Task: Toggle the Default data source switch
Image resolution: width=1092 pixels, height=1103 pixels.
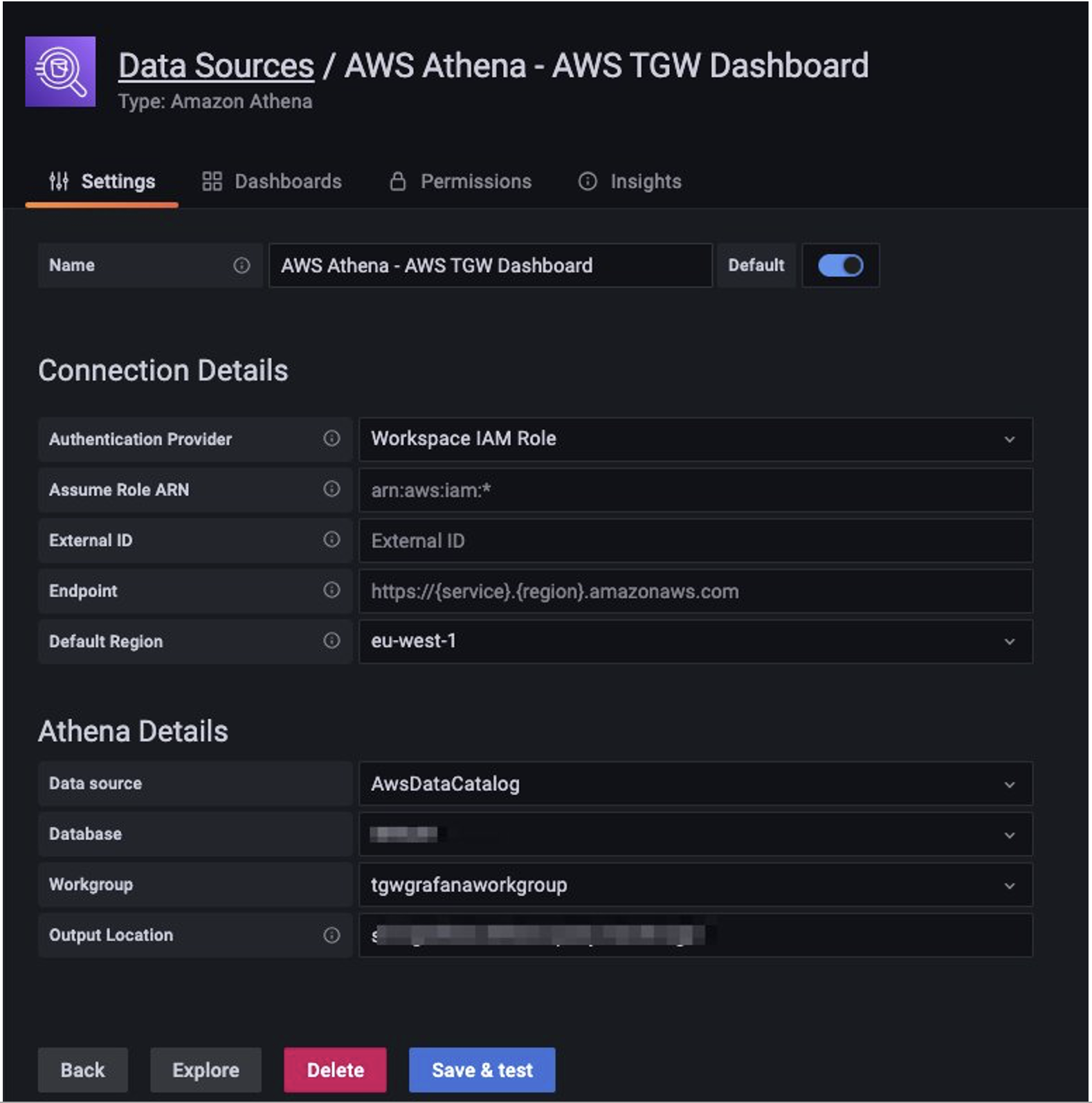Action: coord(840,265)
